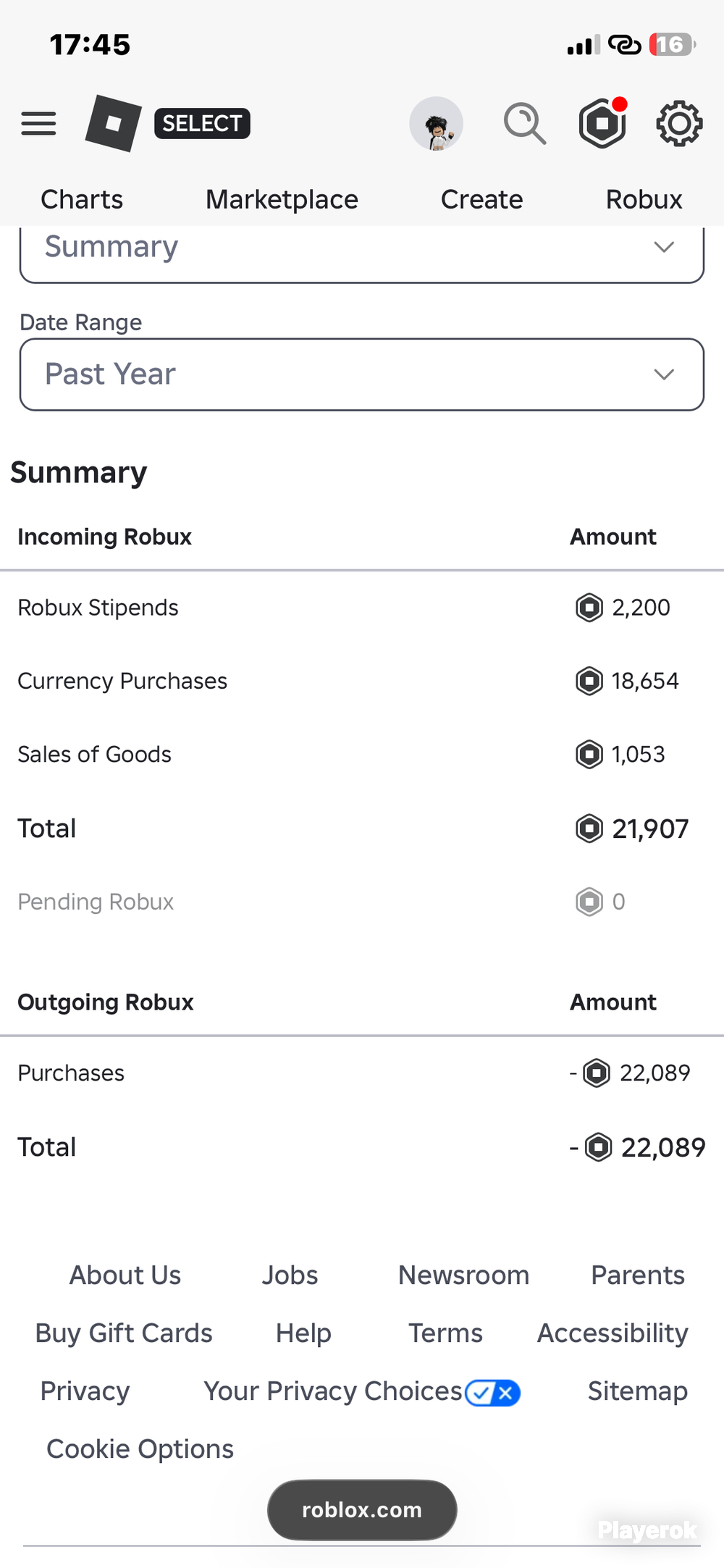Open the Cookie Options link
The width and height of the screenshot is (724, 1568).
pyautogui.click(x=140, y=1449)
